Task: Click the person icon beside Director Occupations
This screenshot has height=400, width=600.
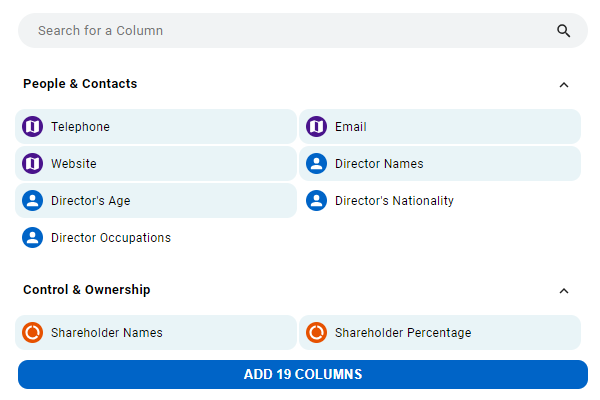Action: coord(33,238)
